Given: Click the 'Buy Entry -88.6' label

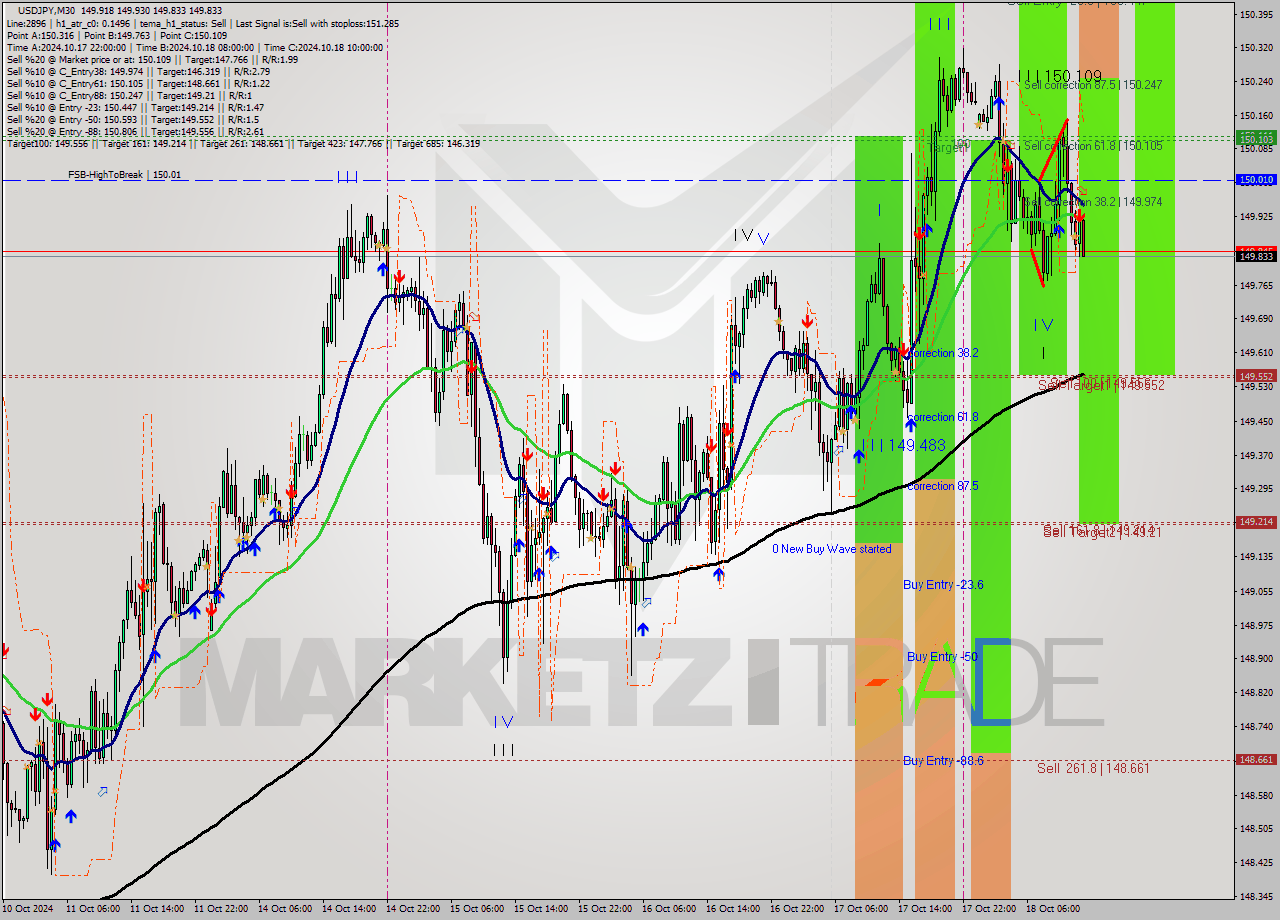Looking at the screenshot, I should (943, 760).
